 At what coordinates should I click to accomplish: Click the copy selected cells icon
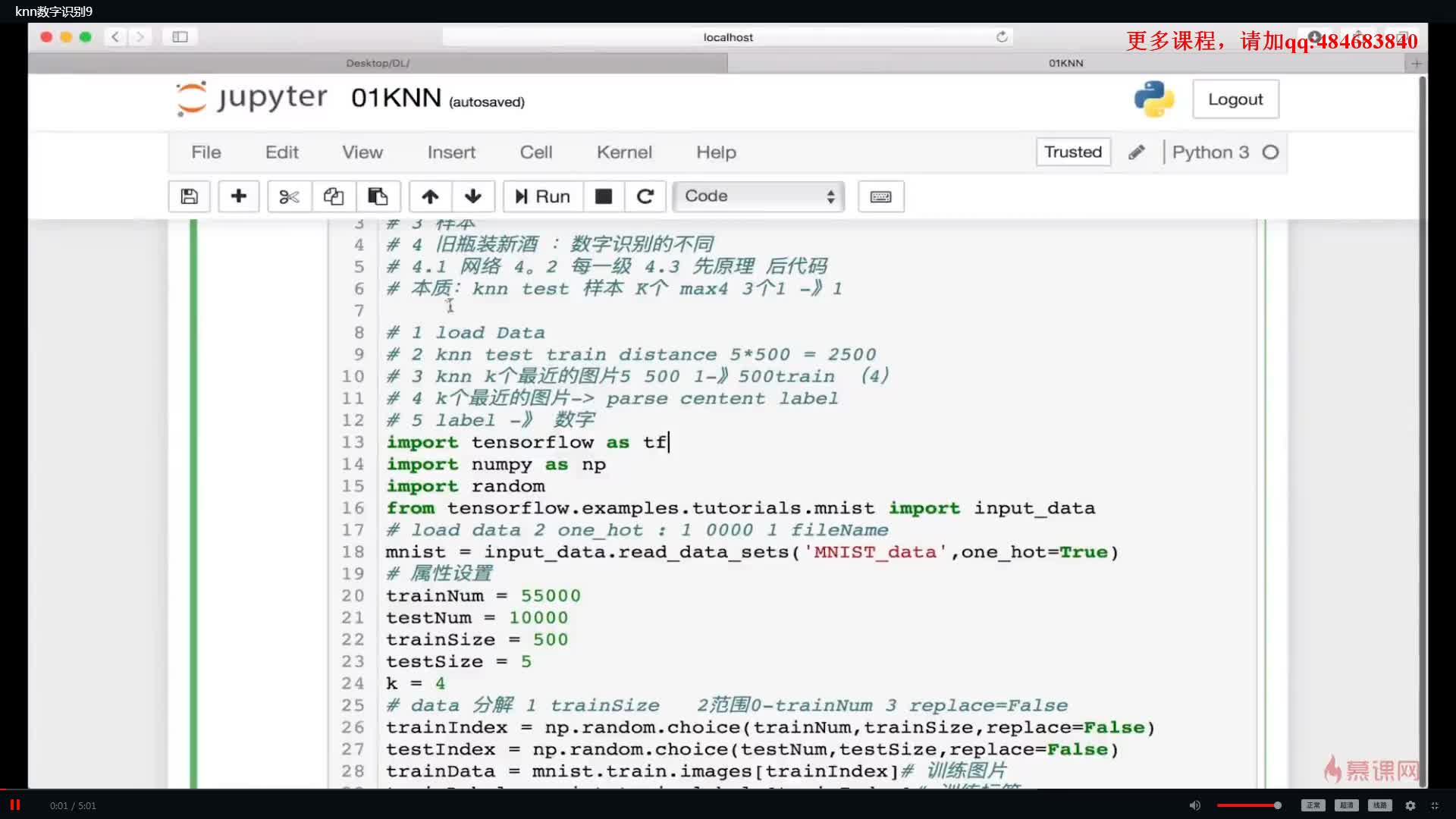pyautogui.click(x=333, y=195)
